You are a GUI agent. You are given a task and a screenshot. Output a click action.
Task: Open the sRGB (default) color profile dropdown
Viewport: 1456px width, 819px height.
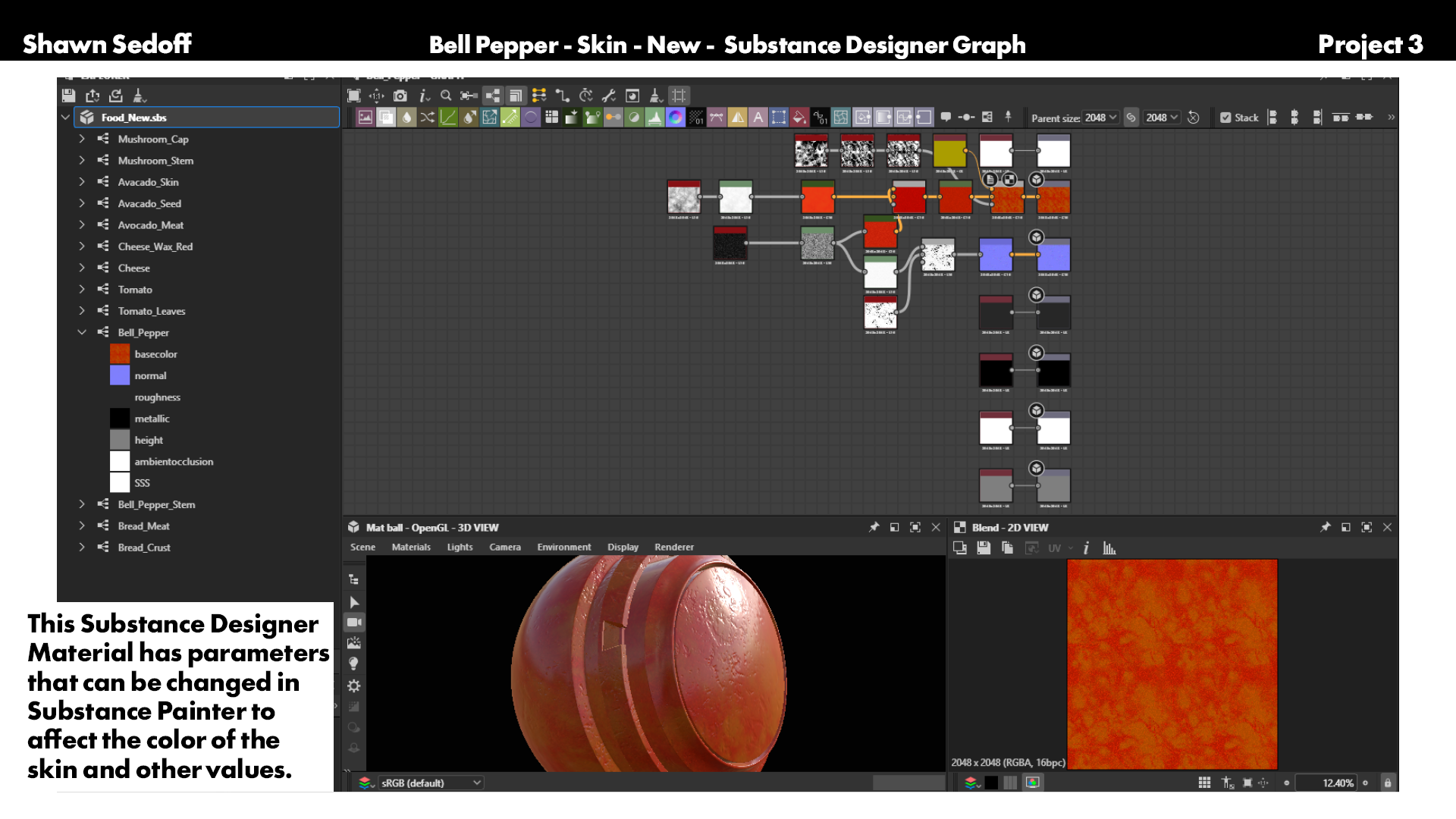431,783
